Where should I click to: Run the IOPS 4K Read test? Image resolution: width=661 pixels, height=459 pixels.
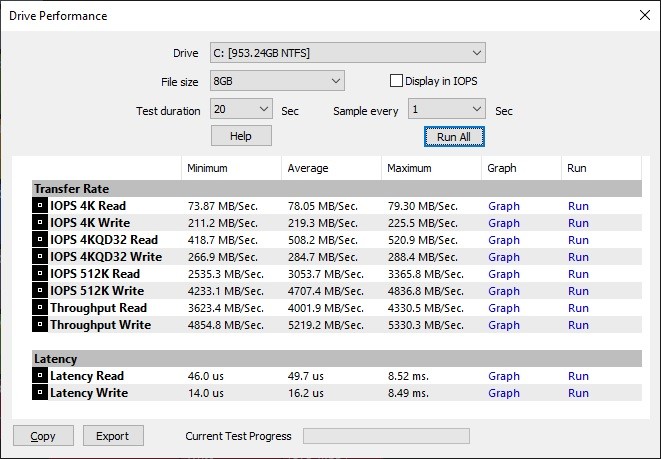(x=578, y=206)
